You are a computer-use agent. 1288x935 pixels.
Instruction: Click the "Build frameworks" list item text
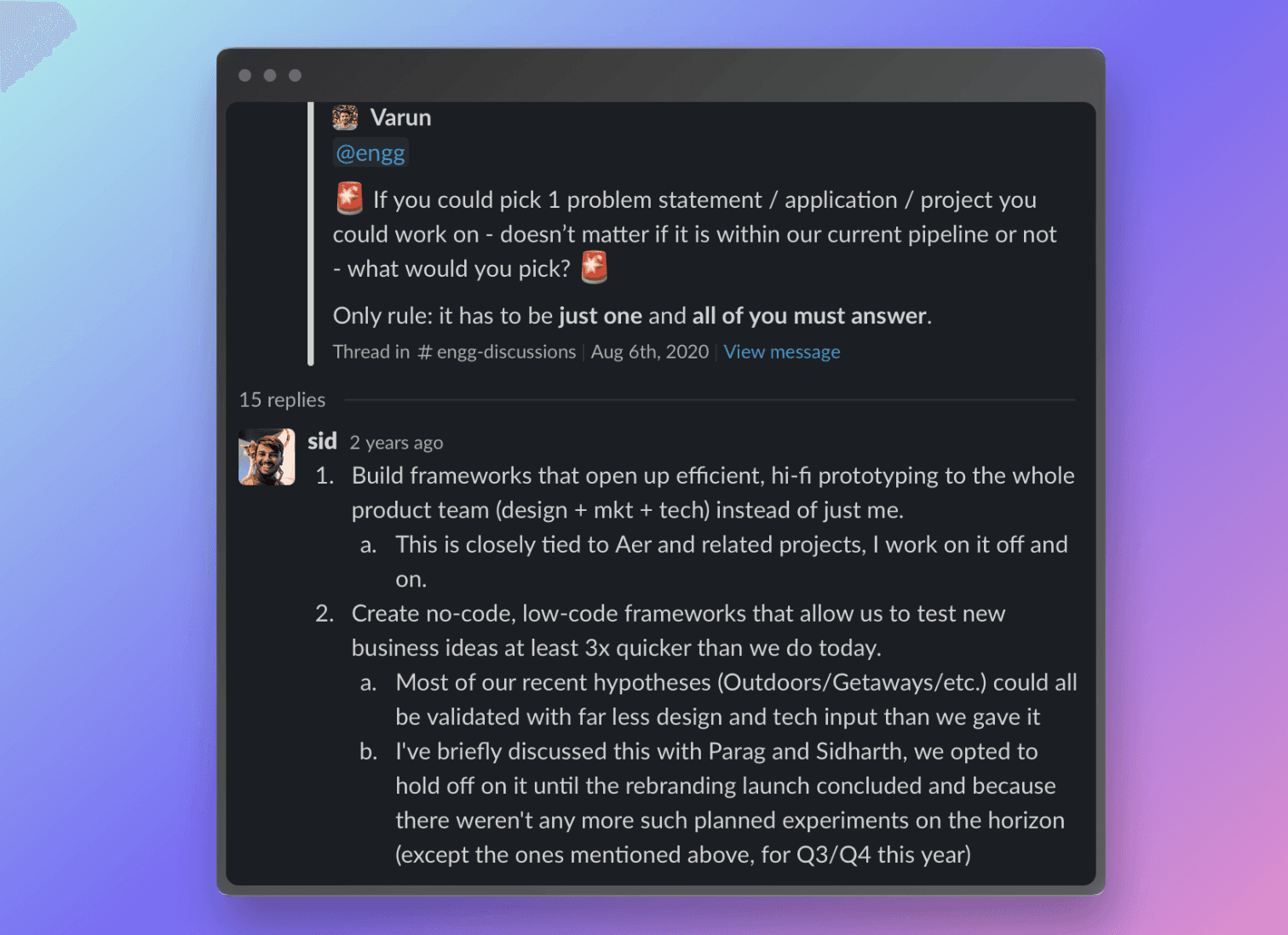pyautogui.click(x=712, y=476)
